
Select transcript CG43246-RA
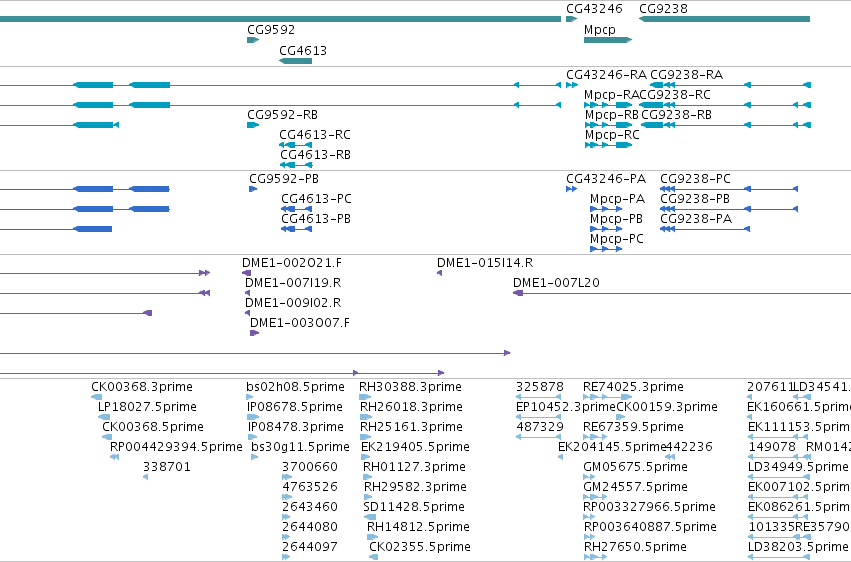click(606, 74)
